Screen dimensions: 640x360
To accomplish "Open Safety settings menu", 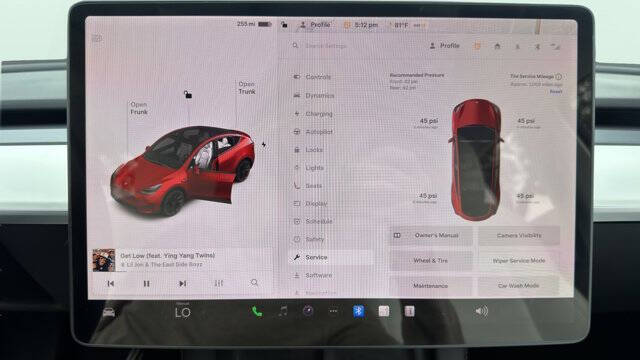I will pos(309,239).
